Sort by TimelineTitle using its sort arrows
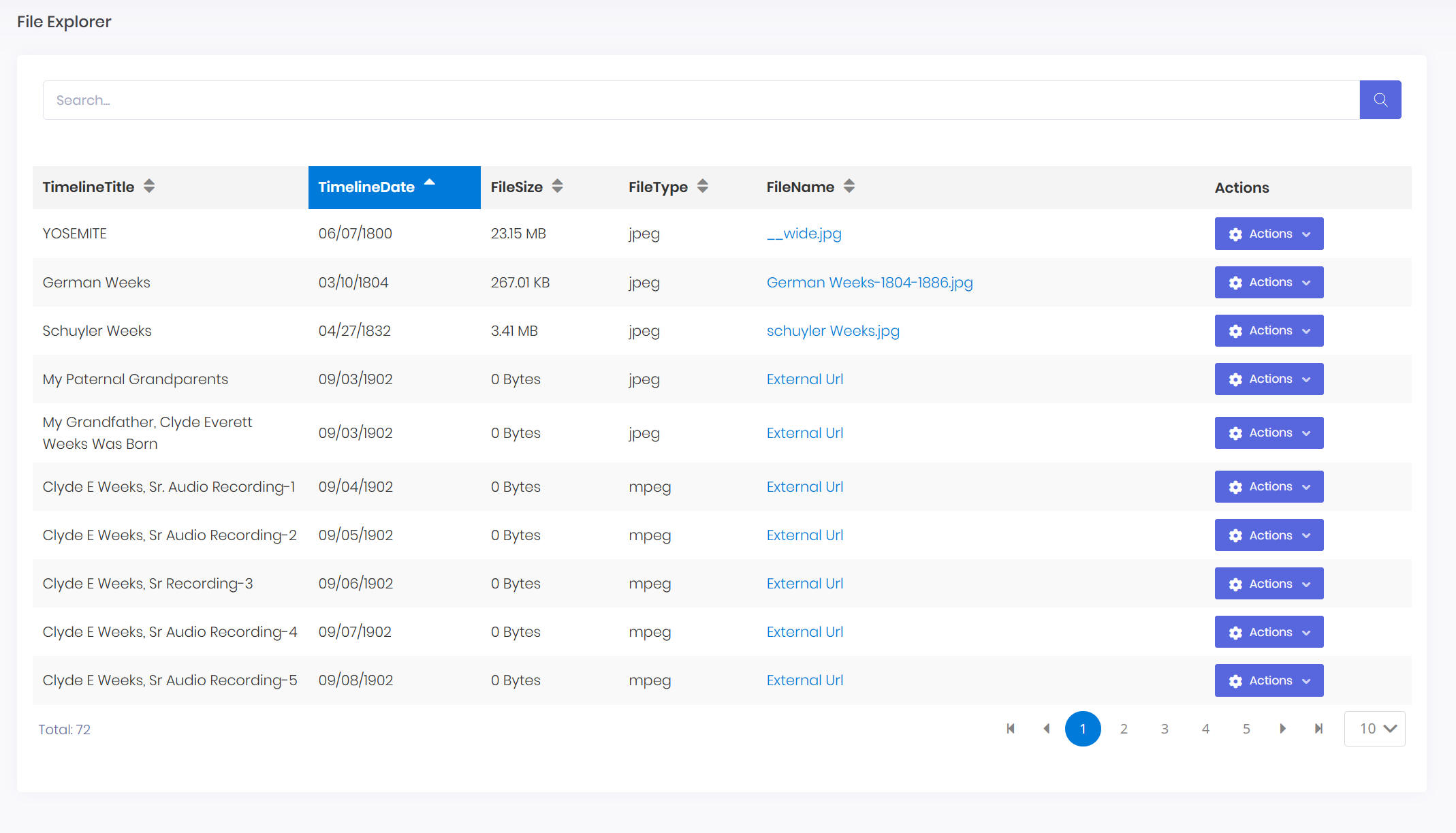1456x833 pixels. coord(149,186)
